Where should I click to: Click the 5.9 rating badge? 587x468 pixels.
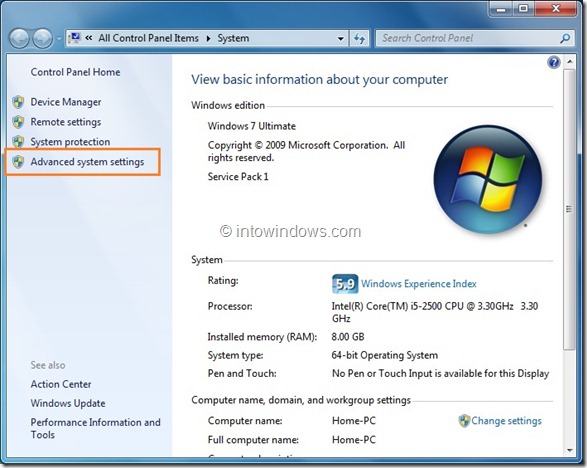(345, 284)
